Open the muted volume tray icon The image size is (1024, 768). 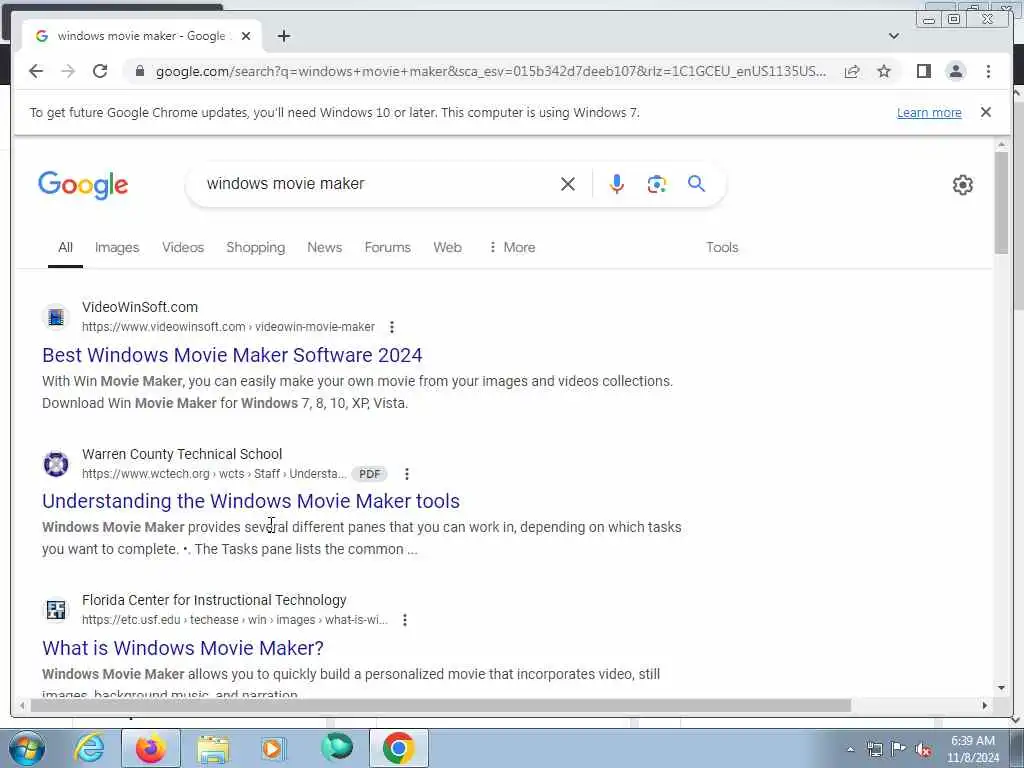click(923, 749)
